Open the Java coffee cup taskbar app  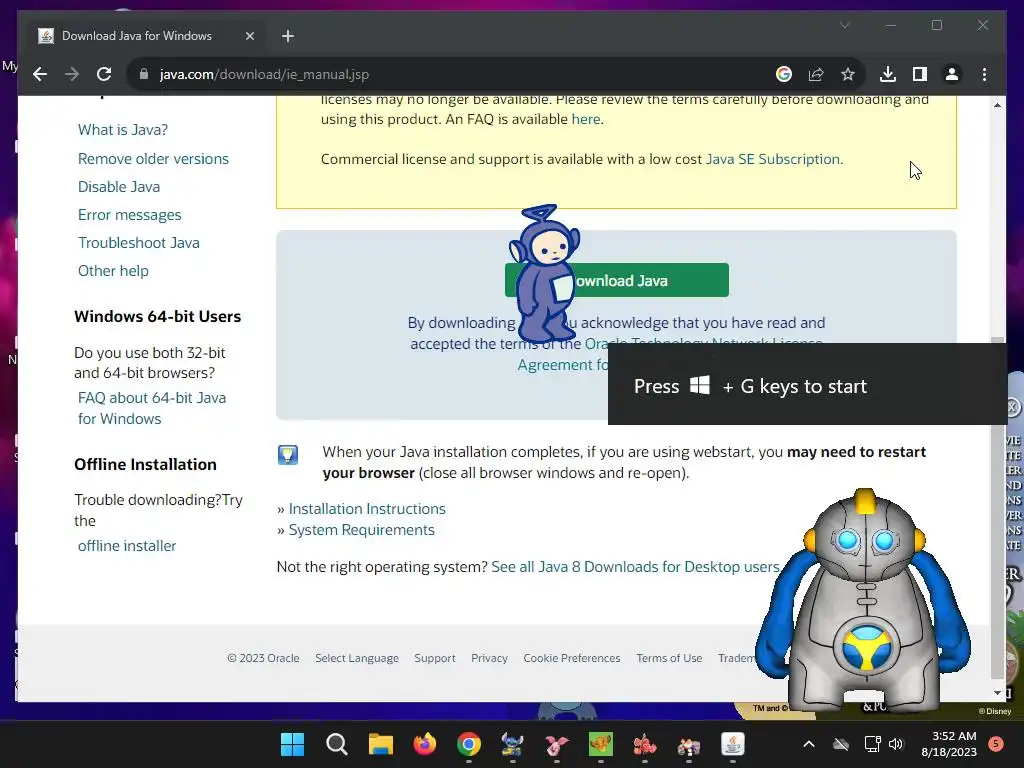coord(733,744)
